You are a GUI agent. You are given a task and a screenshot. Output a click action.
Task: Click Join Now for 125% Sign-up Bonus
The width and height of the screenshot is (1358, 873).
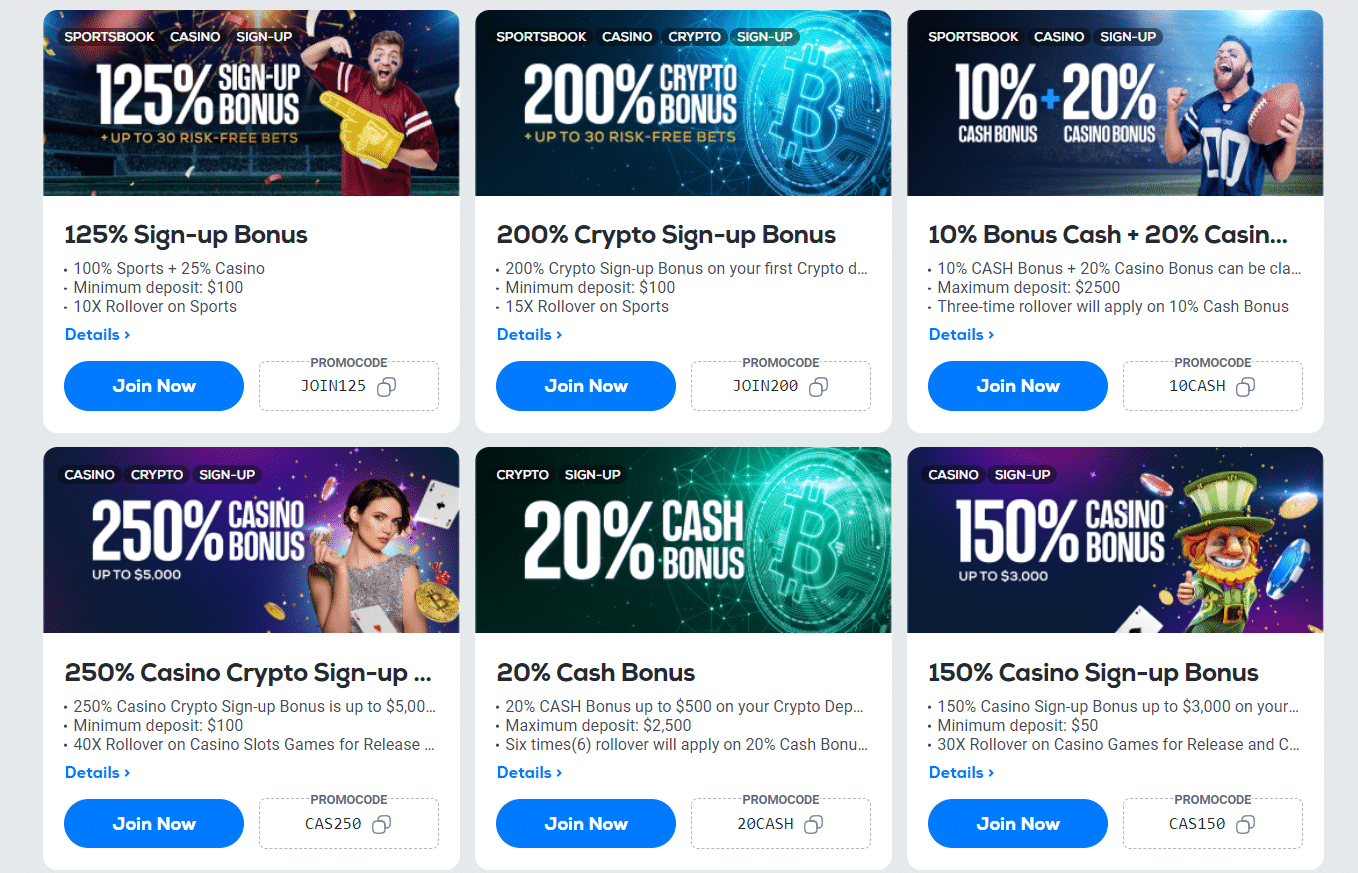(x=154, y=386)
